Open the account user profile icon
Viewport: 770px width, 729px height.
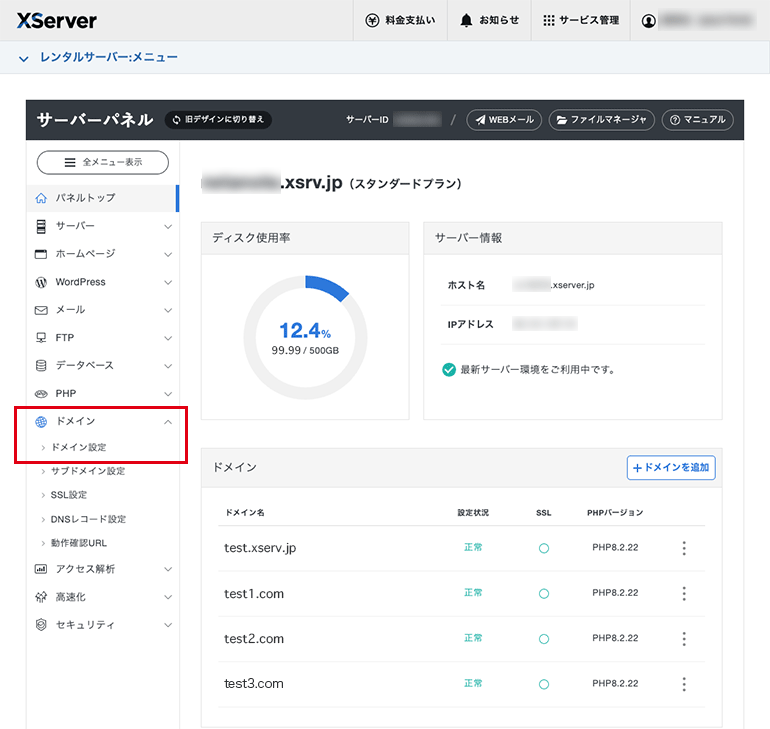[648, 21]
